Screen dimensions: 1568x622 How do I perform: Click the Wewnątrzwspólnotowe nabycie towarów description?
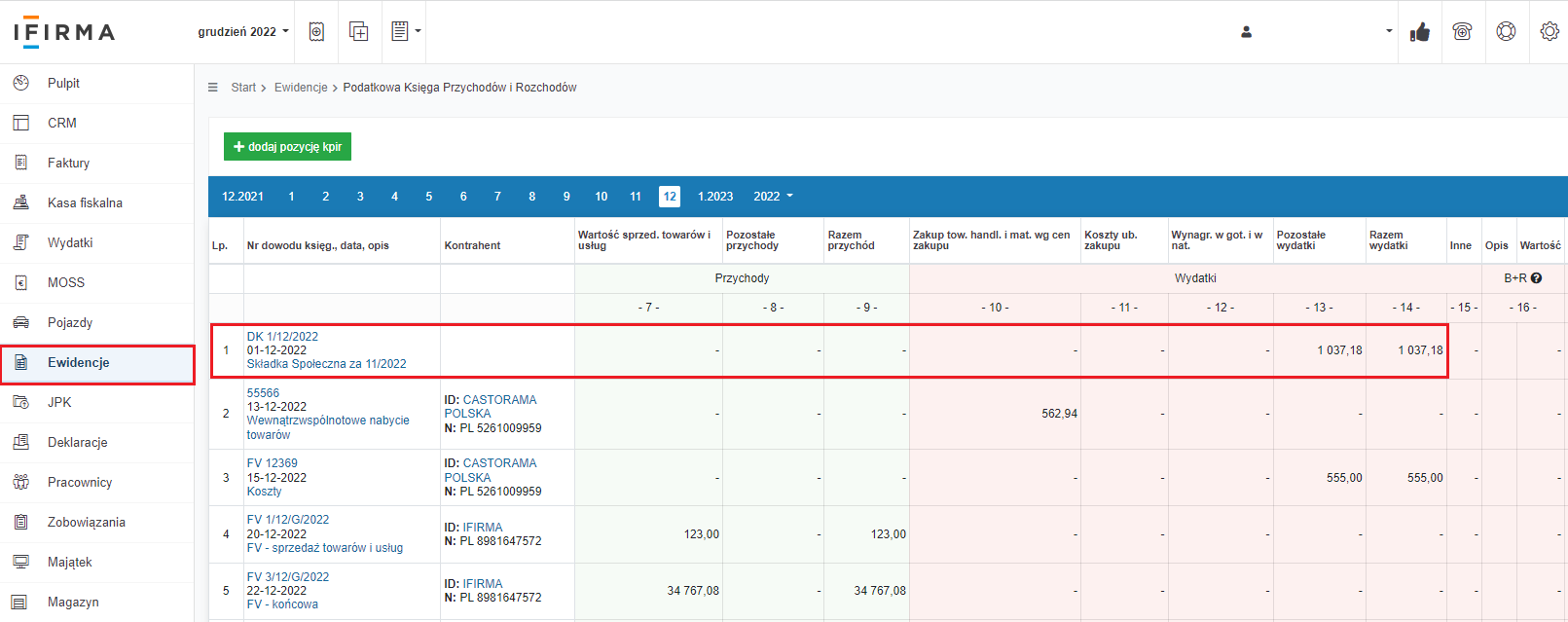click(328, 427)
